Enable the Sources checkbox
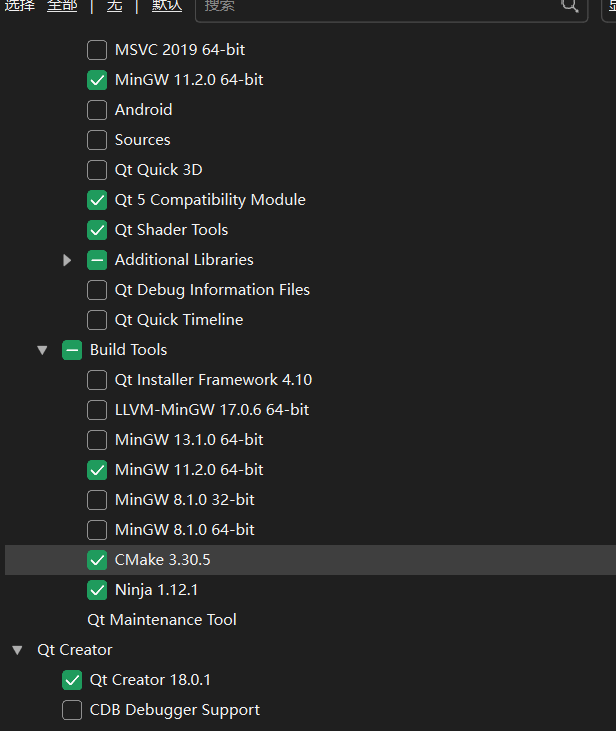Image resolution: width=616 pixels, height=731 pixels. point(97,140)
